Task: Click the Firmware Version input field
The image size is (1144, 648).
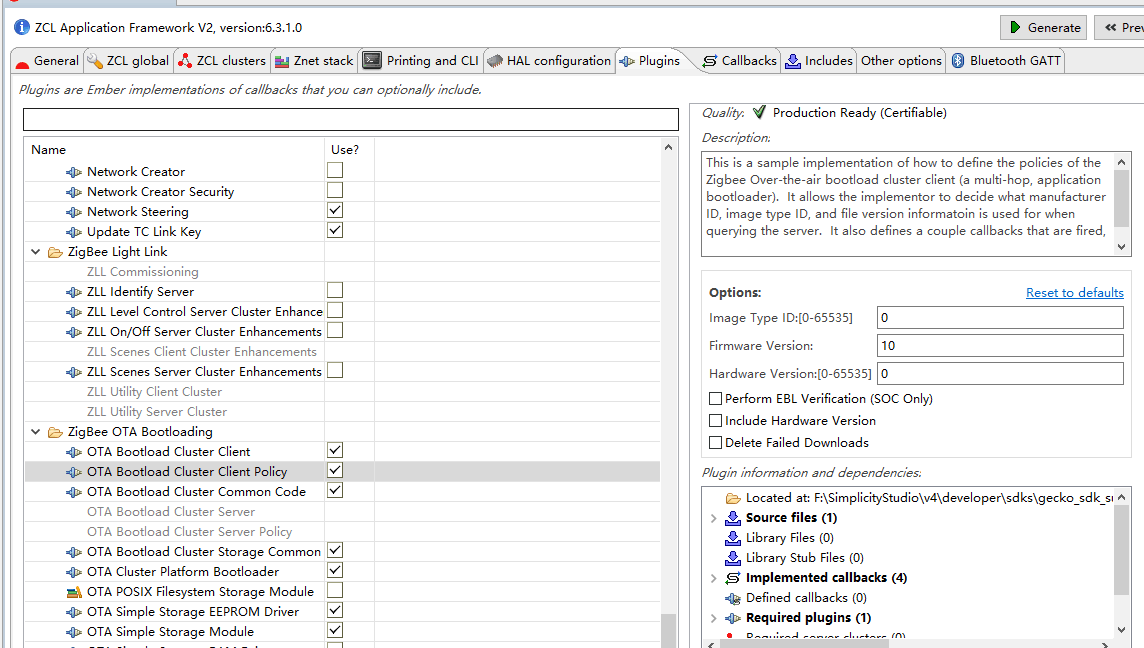Action: point(1000,346)
